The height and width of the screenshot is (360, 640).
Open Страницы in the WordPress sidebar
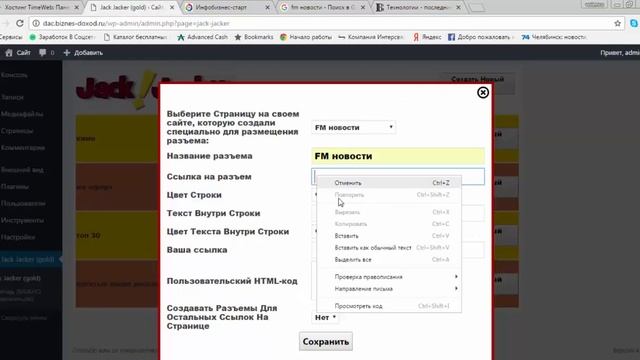17,131
